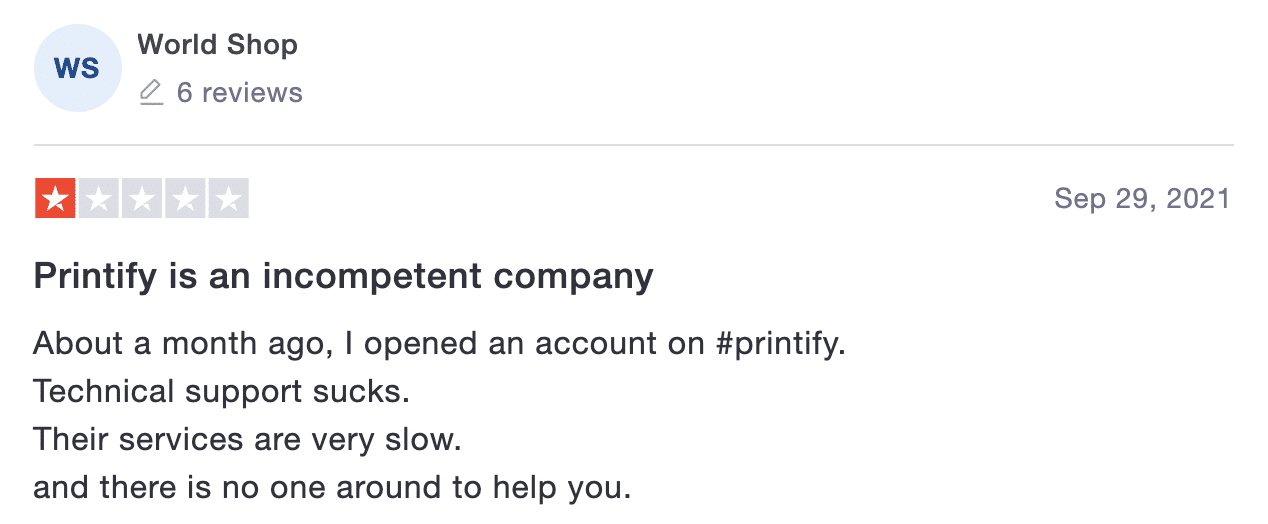Click the Sep 29, 2021 review date
Screen dimensions: 1268x524
click(x=1142, y=199)
